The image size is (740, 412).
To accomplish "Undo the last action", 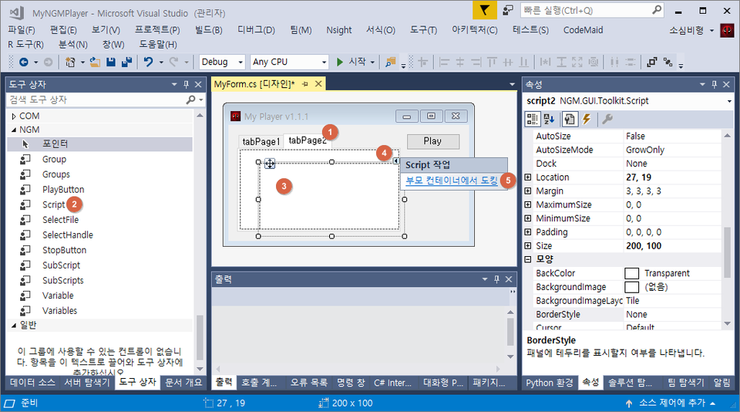I will click(x=149, y=62).
